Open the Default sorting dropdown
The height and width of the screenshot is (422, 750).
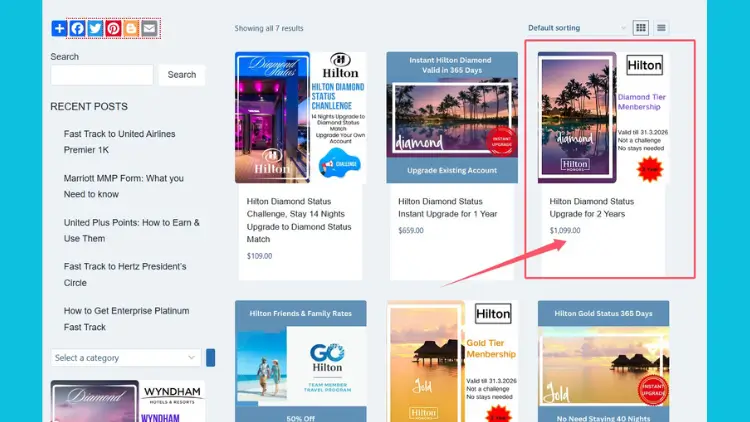click(577, 28)
